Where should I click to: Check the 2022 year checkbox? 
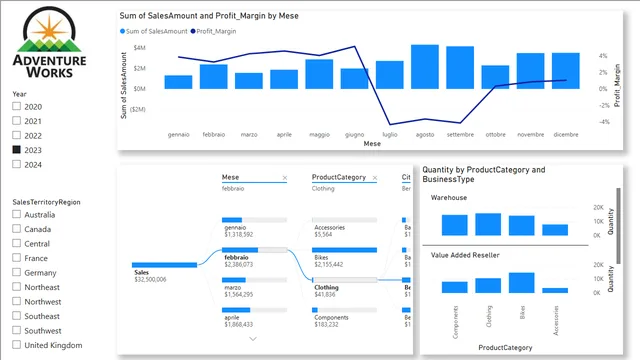(x=16, y=135)
